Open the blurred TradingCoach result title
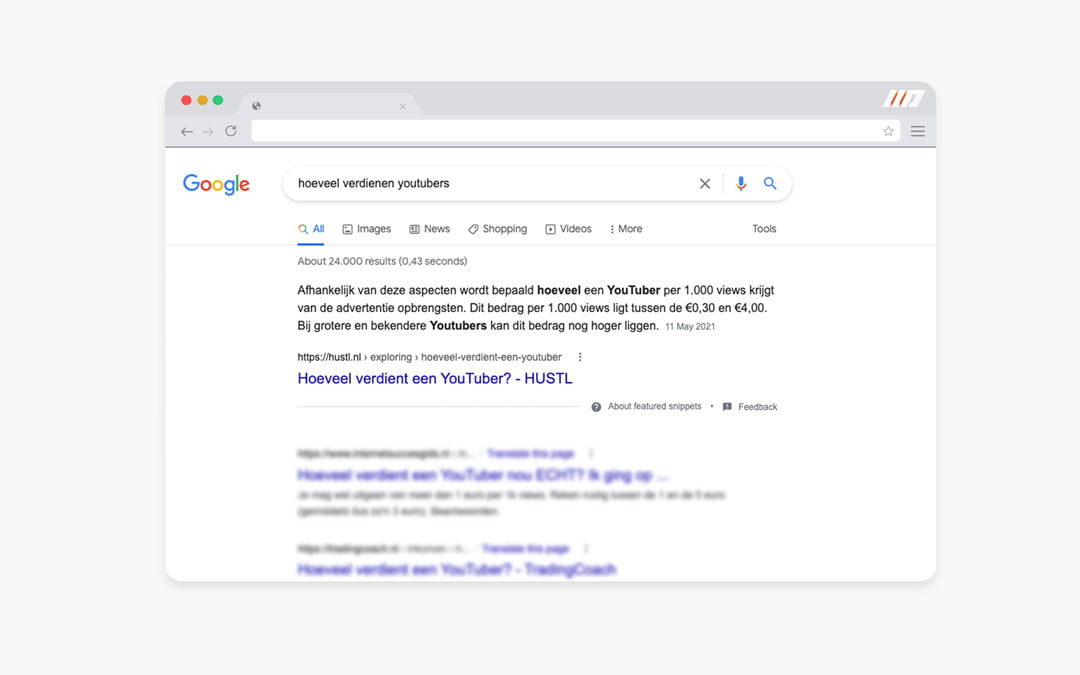This screenshot has width=1080, height=675. tap(457, 570)
